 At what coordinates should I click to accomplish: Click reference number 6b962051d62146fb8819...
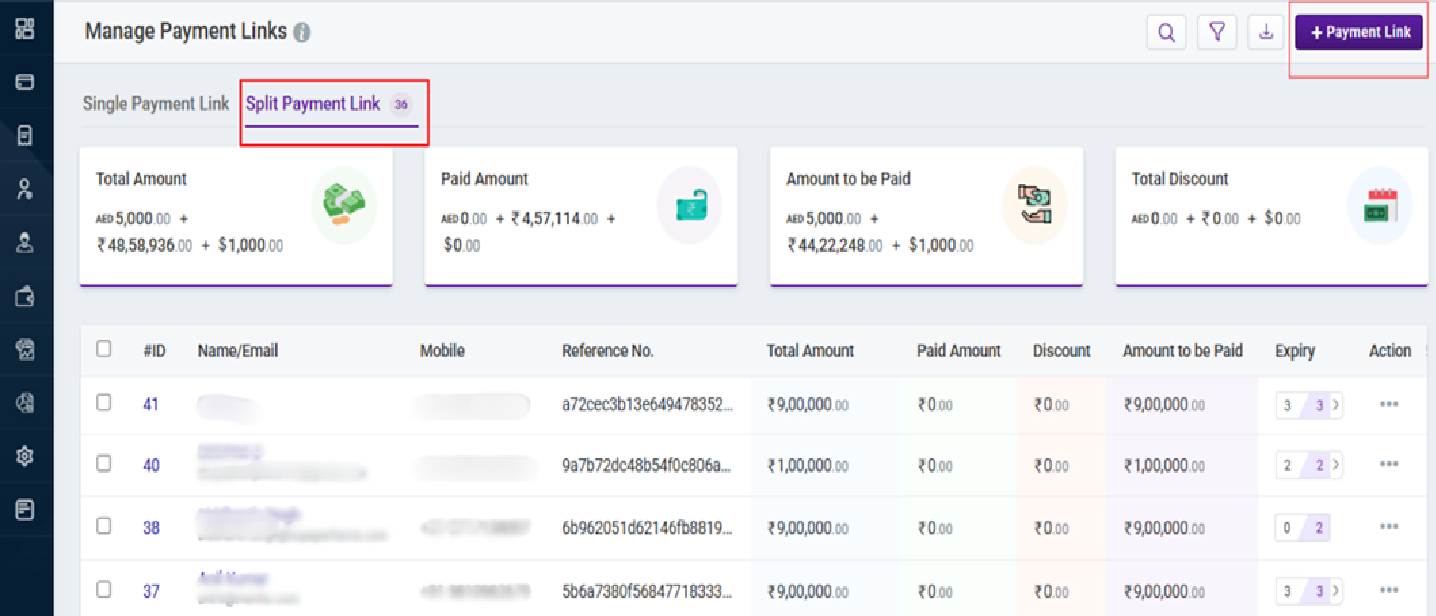(x=648, y=527)
